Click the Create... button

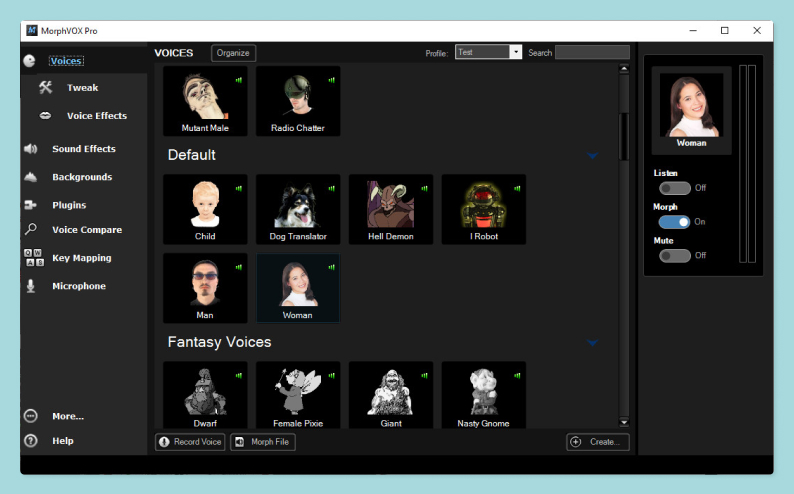(x=598, y=442)
